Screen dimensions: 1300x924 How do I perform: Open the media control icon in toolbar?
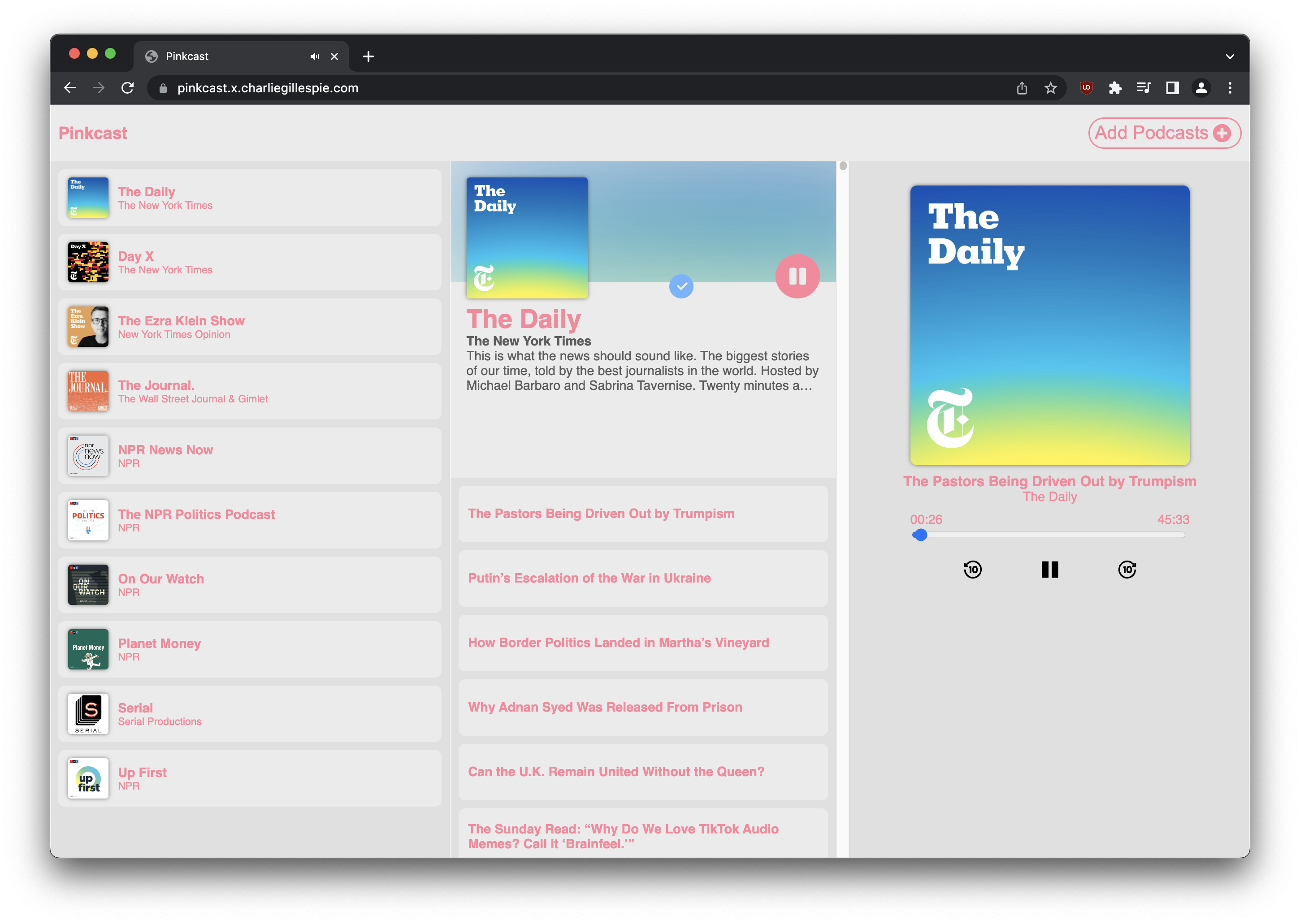[x=1143, y=88]
